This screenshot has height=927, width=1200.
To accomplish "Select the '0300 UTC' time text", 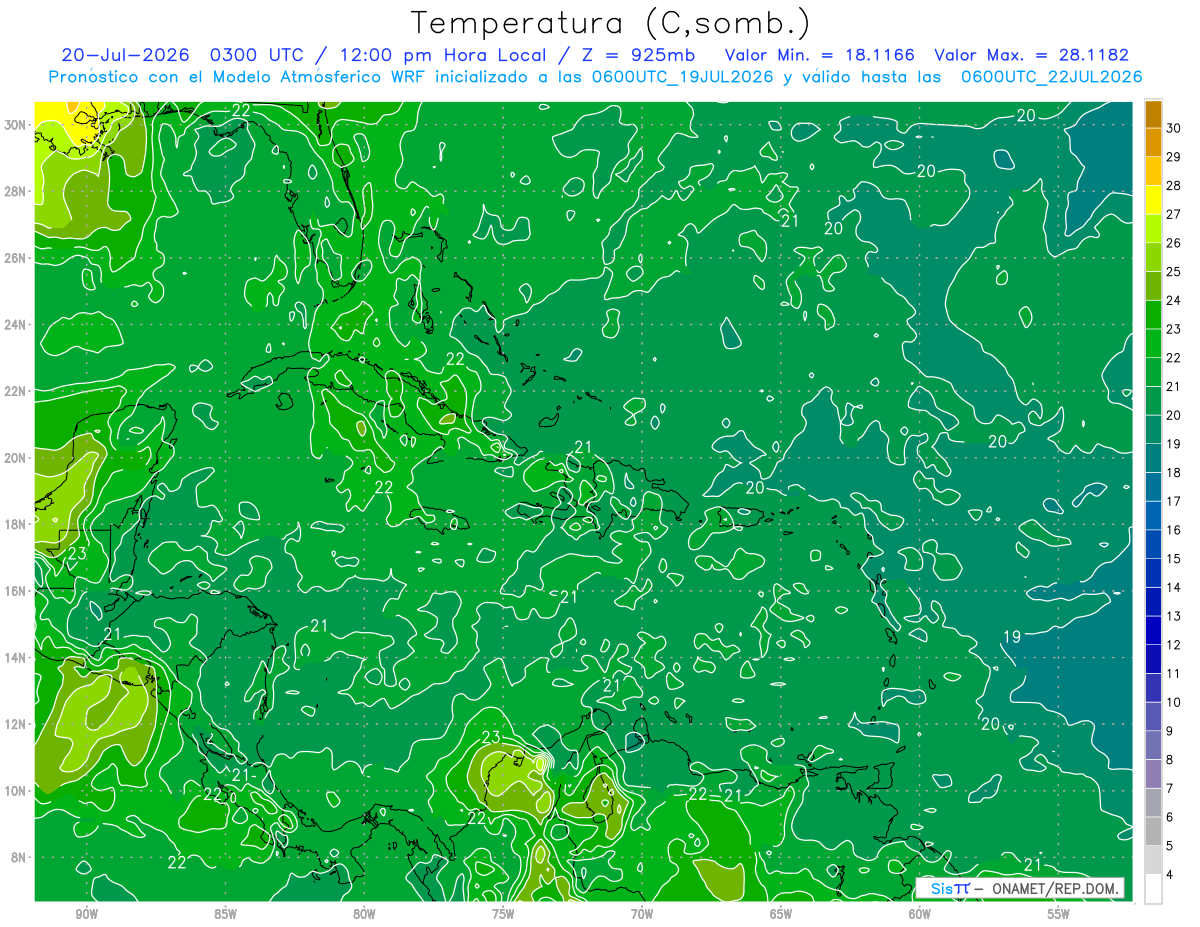I will coord(257,55).
